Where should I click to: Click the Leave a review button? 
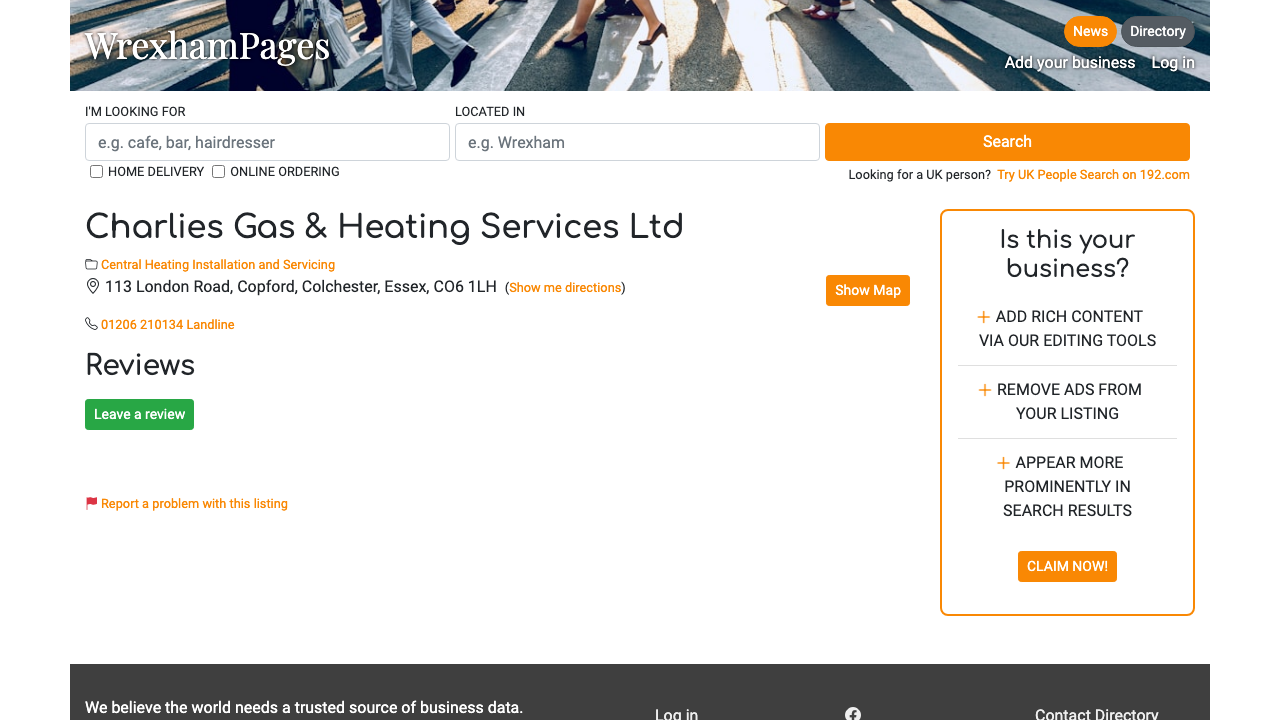click(139, 414)
